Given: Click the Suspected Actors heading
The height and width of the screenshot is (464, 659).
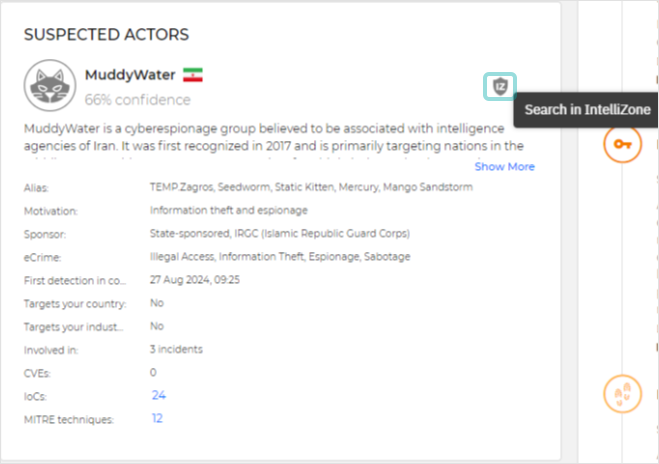Looking at the screenshot, I should tap(106, 35).
